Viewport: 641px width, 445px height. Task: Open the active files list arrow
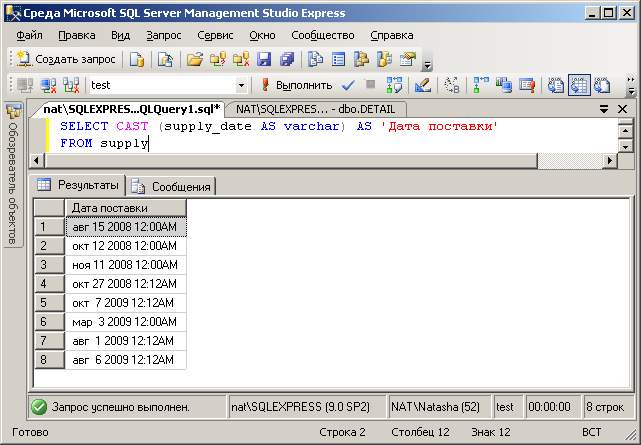pyautogui.click(x=603, y=109)
